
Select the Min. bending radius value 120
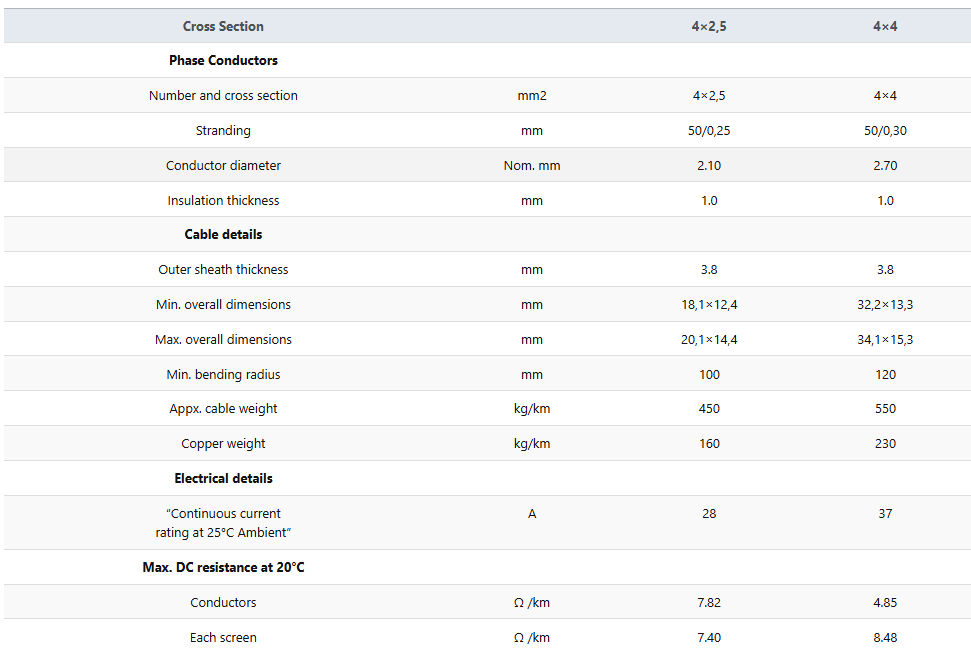(x=885, y=375)
